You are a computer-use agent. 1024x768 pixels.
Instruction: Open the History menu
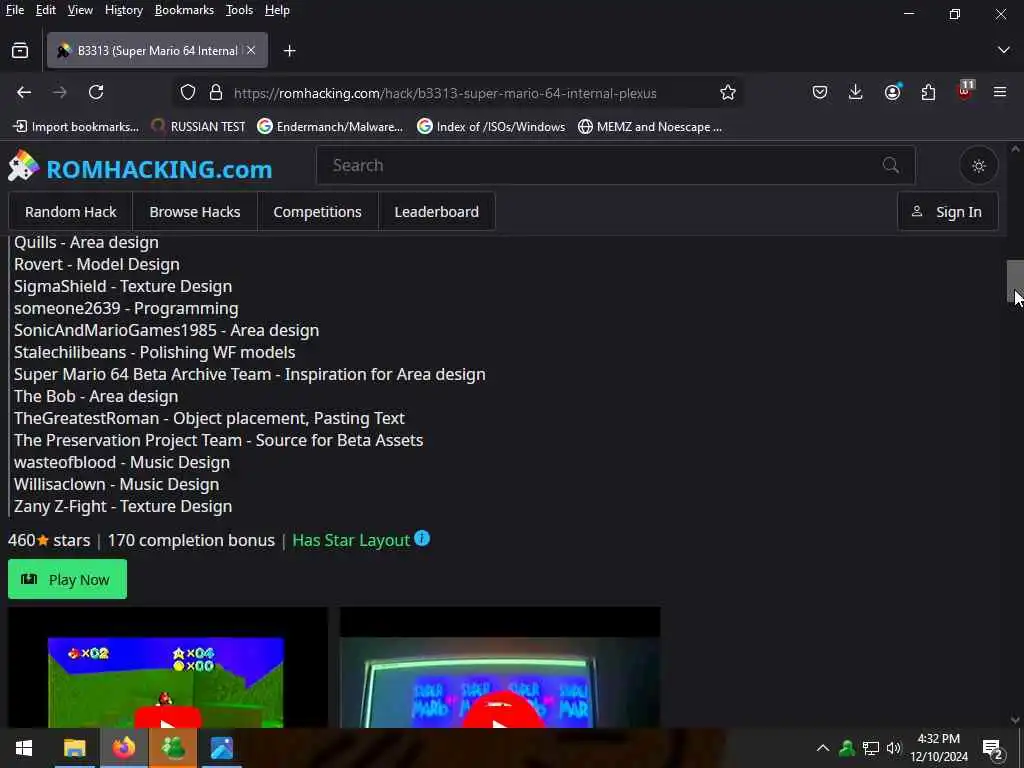(123, 10)
